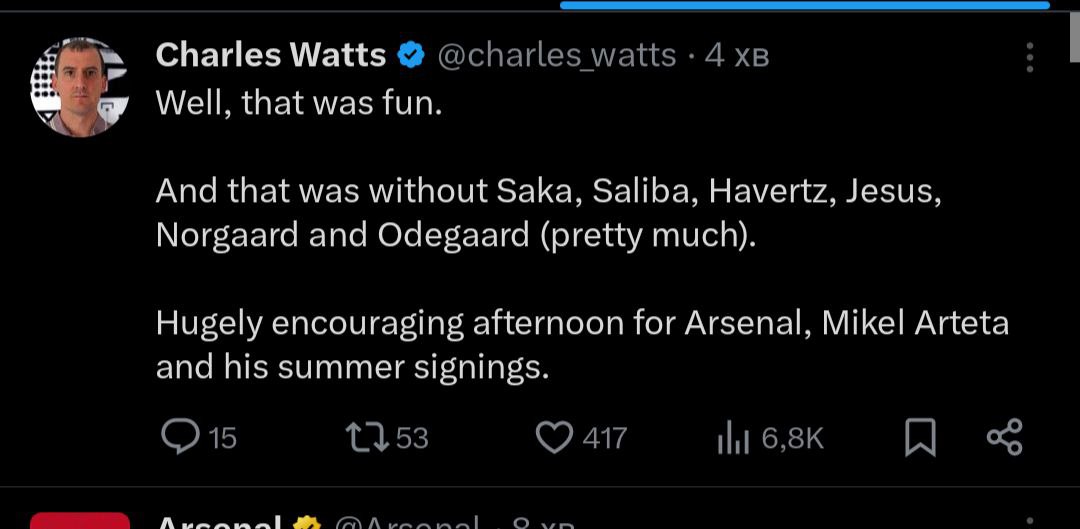Click the Arsenal account name
Screen dimensions: 1080x529
coord(220,523)
